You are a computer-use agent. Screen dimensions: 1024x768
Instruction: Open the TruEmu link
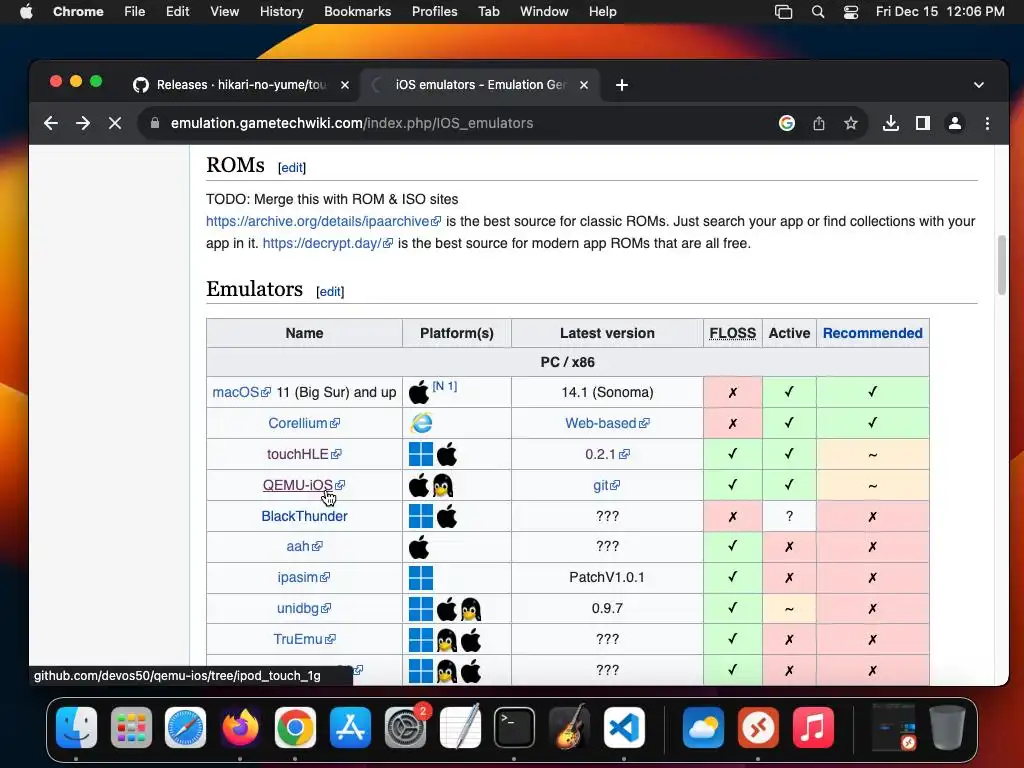pos(304,639)
